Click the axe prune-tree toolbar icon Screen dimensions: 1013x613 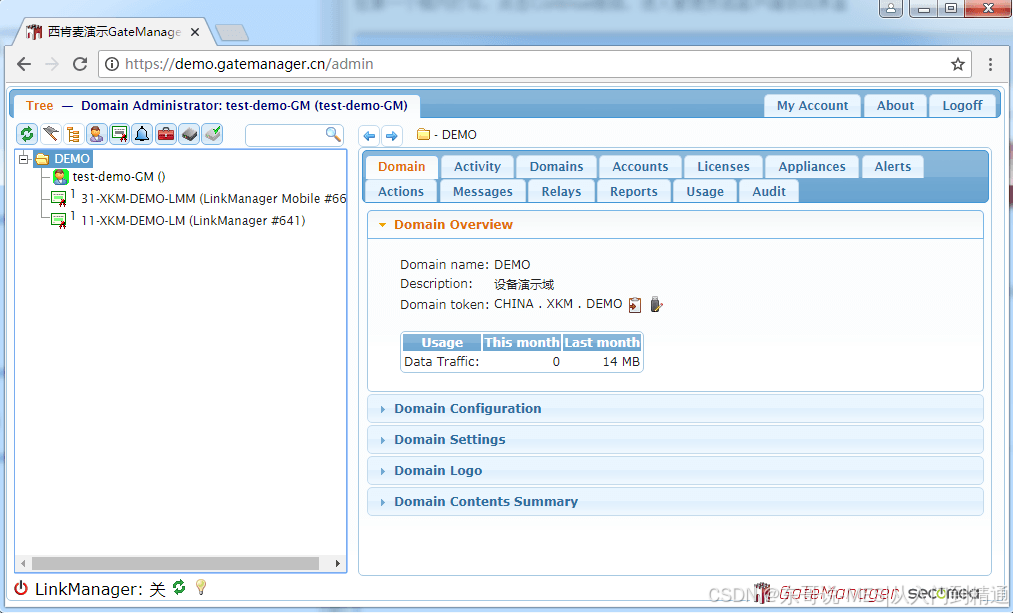coord(50,134)
